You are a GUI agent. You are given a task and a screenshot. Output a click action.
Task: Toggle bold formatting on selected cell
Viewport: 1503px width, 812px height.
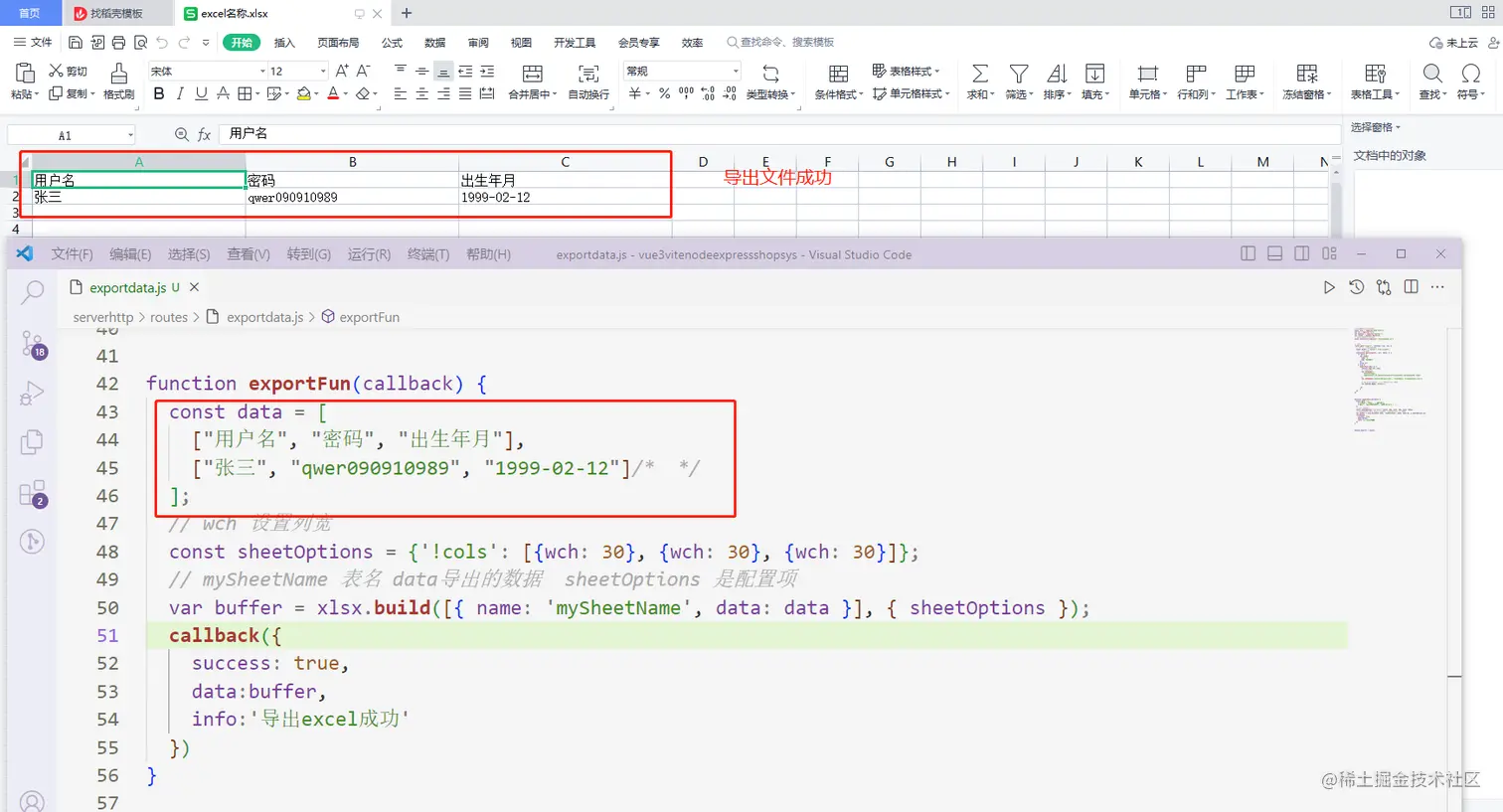tap(158, 92)
